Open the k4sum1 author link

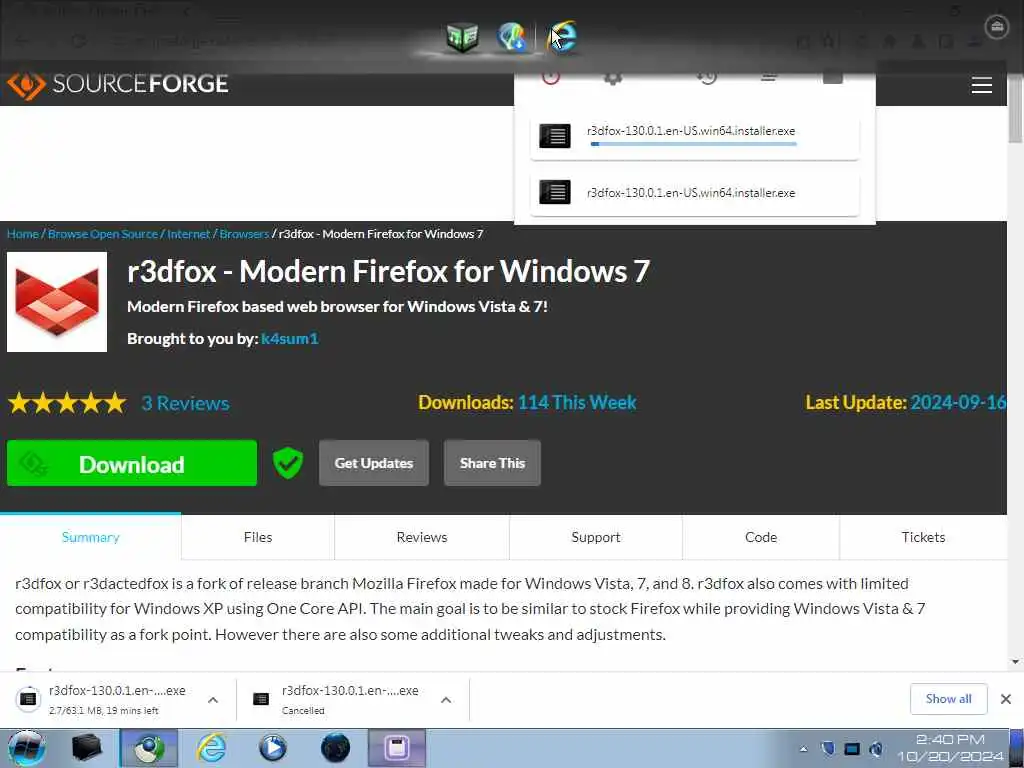point(289,338)
